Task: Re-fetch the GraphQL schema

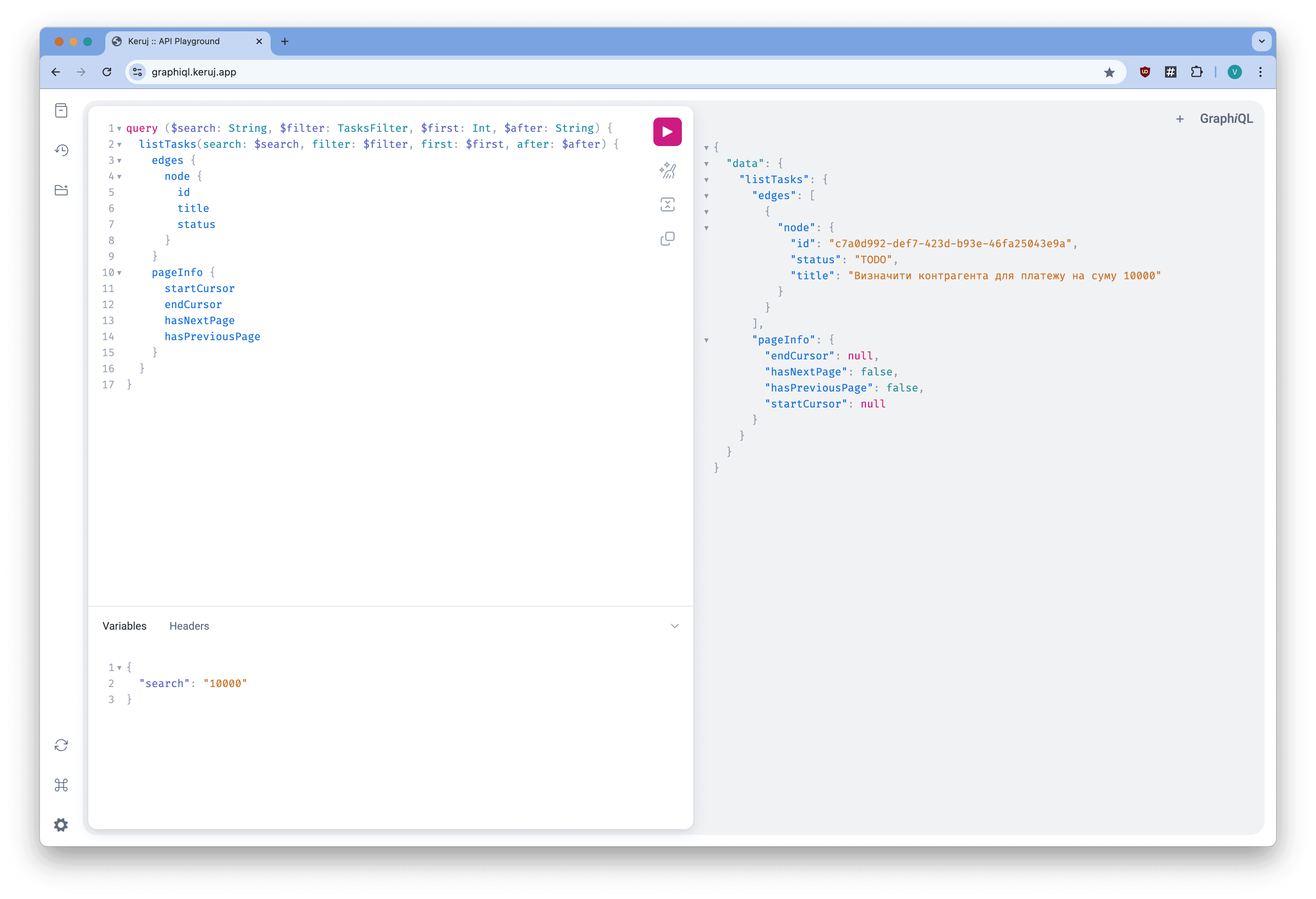Action: (x=61, y=745)
